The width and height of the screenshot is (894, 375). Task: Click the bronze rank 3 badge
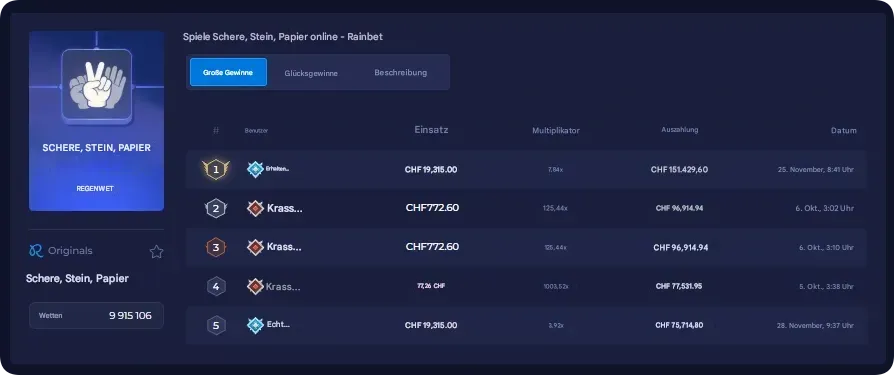[216, 247]
